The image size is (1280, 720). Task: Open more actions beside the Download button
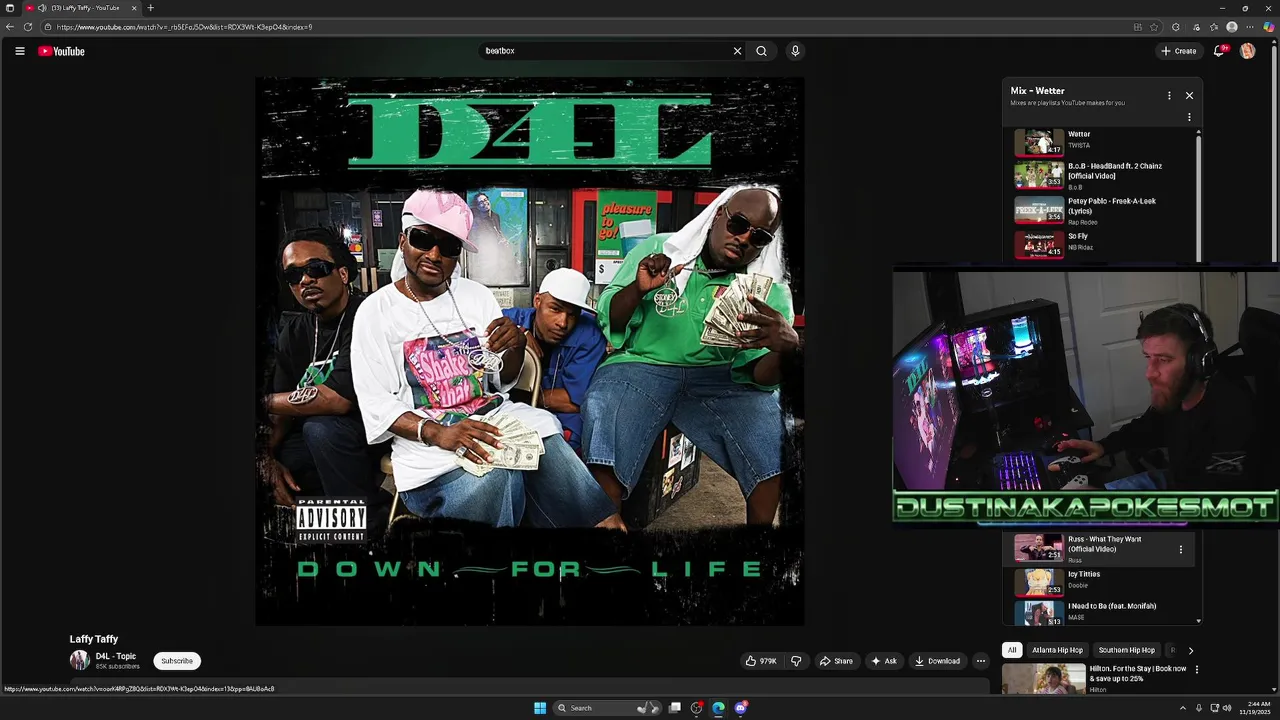click(x=980, y=661)
